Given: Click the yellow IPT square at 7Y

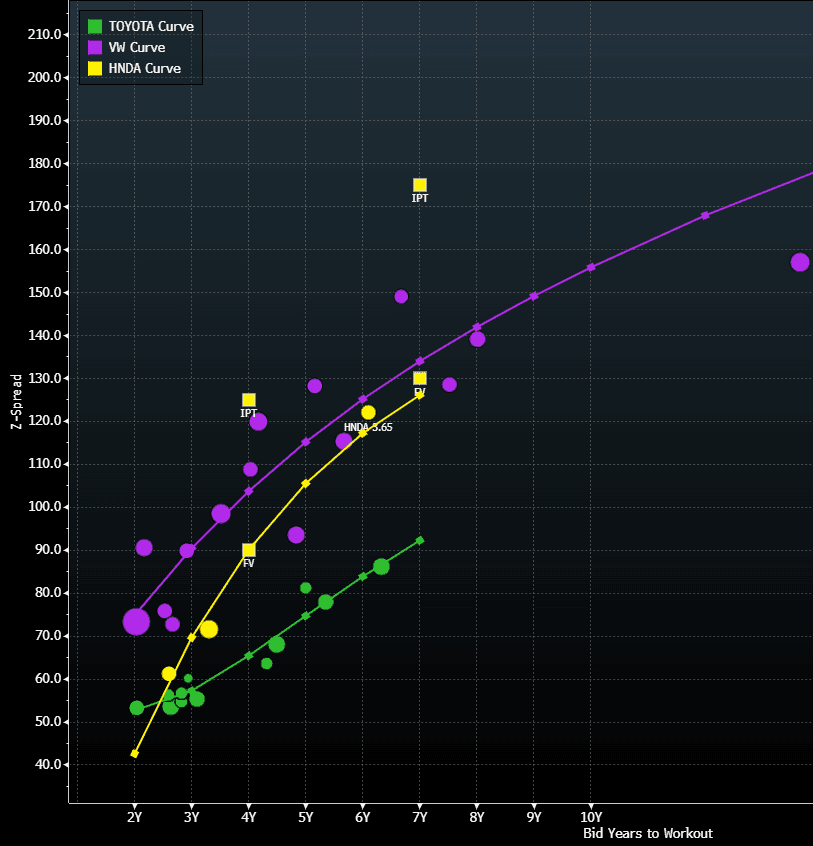Looking at the screenshot, I should tap(420, 185).
